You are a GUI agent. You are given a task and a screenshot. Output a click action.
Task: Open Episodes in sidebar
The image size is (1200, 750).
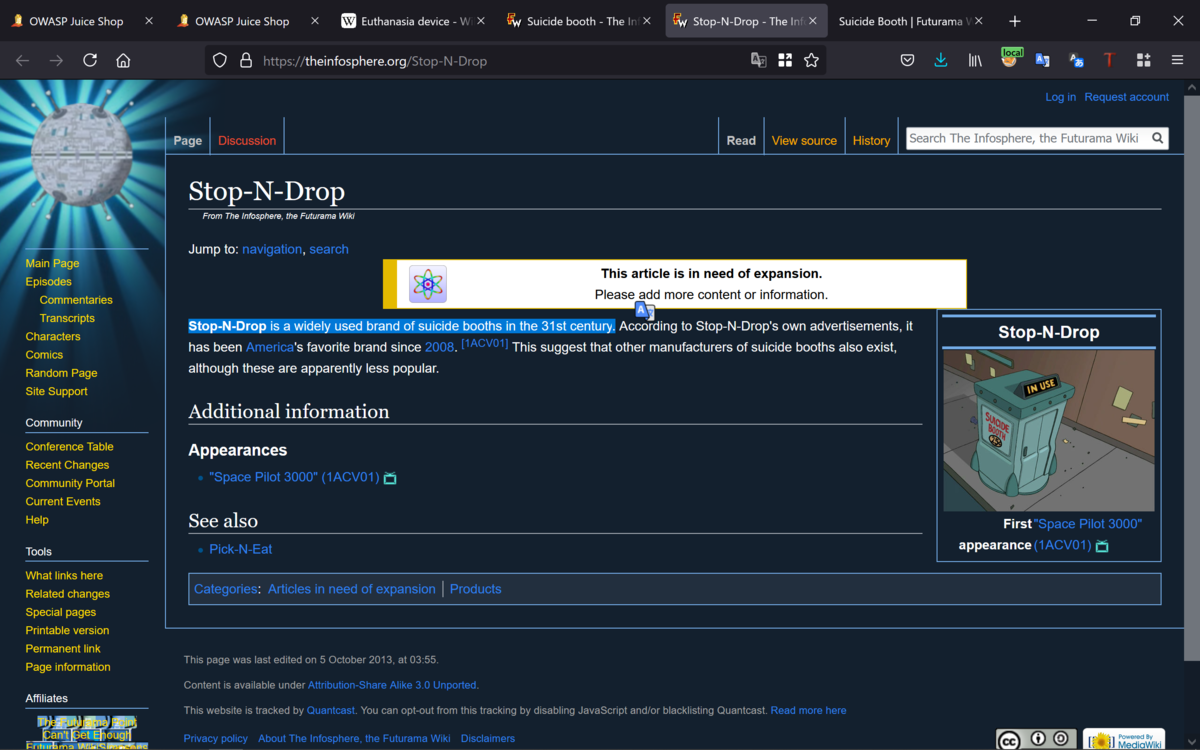(48, 282)
